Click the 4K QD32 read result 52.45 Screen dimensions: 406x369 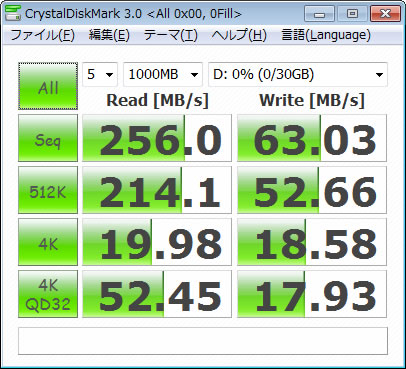[x=157, y=294]
